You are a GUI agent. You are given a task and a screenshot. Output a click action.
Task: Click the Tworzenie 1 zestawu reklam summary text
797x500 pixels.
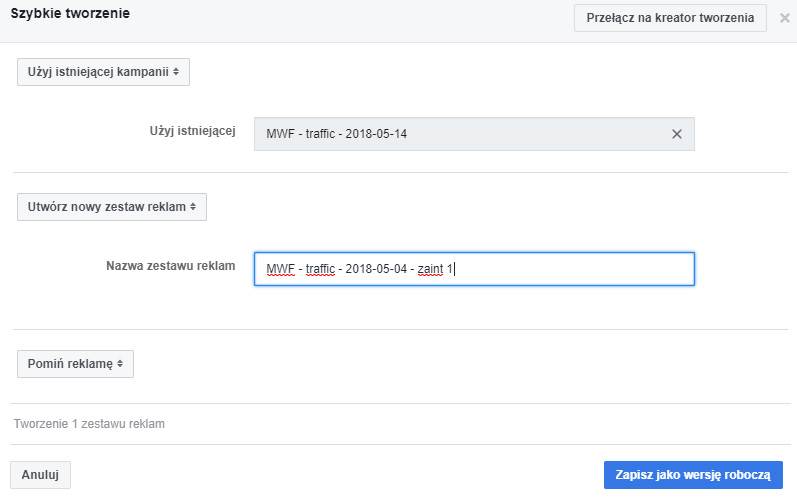[89, 424]
